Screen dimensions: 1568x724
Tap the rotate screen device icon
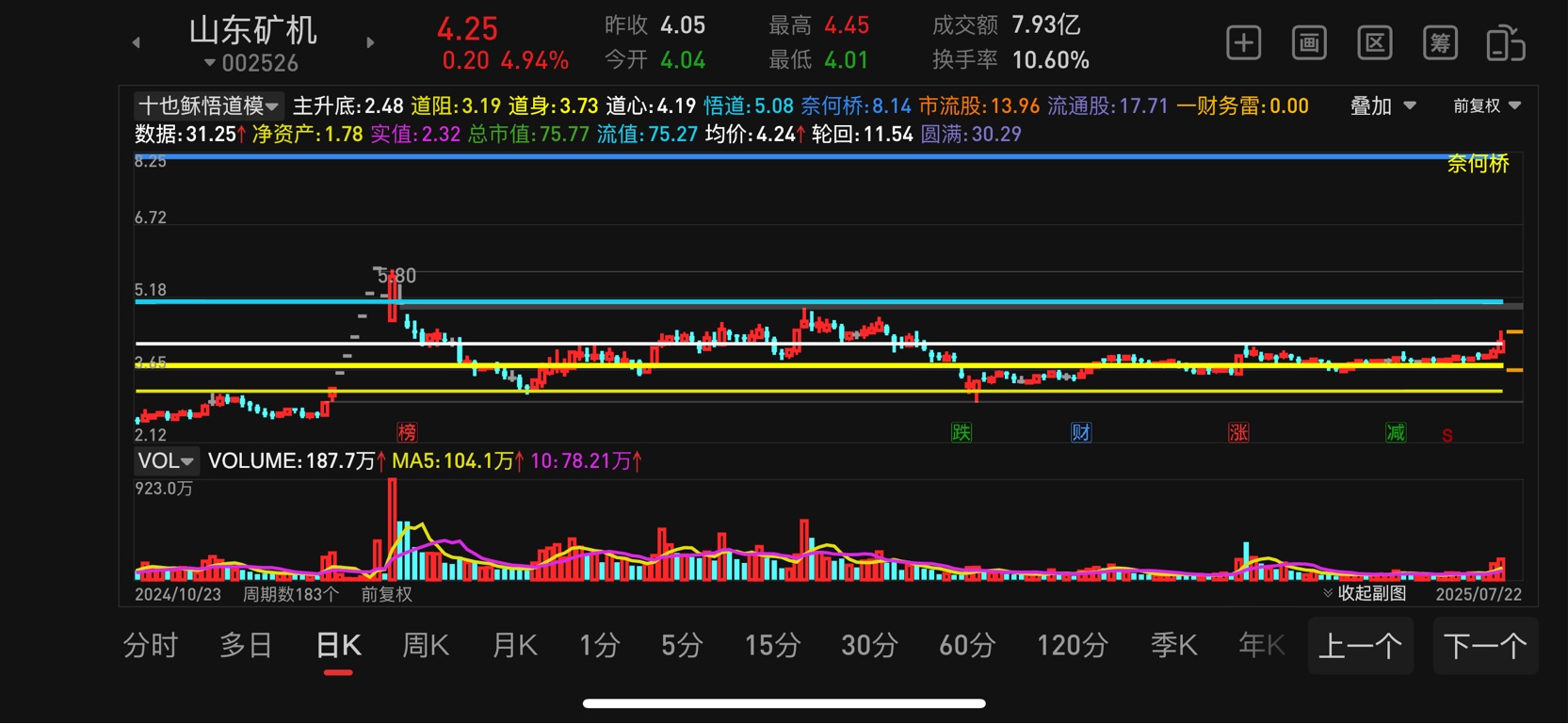click(1506, 43)
